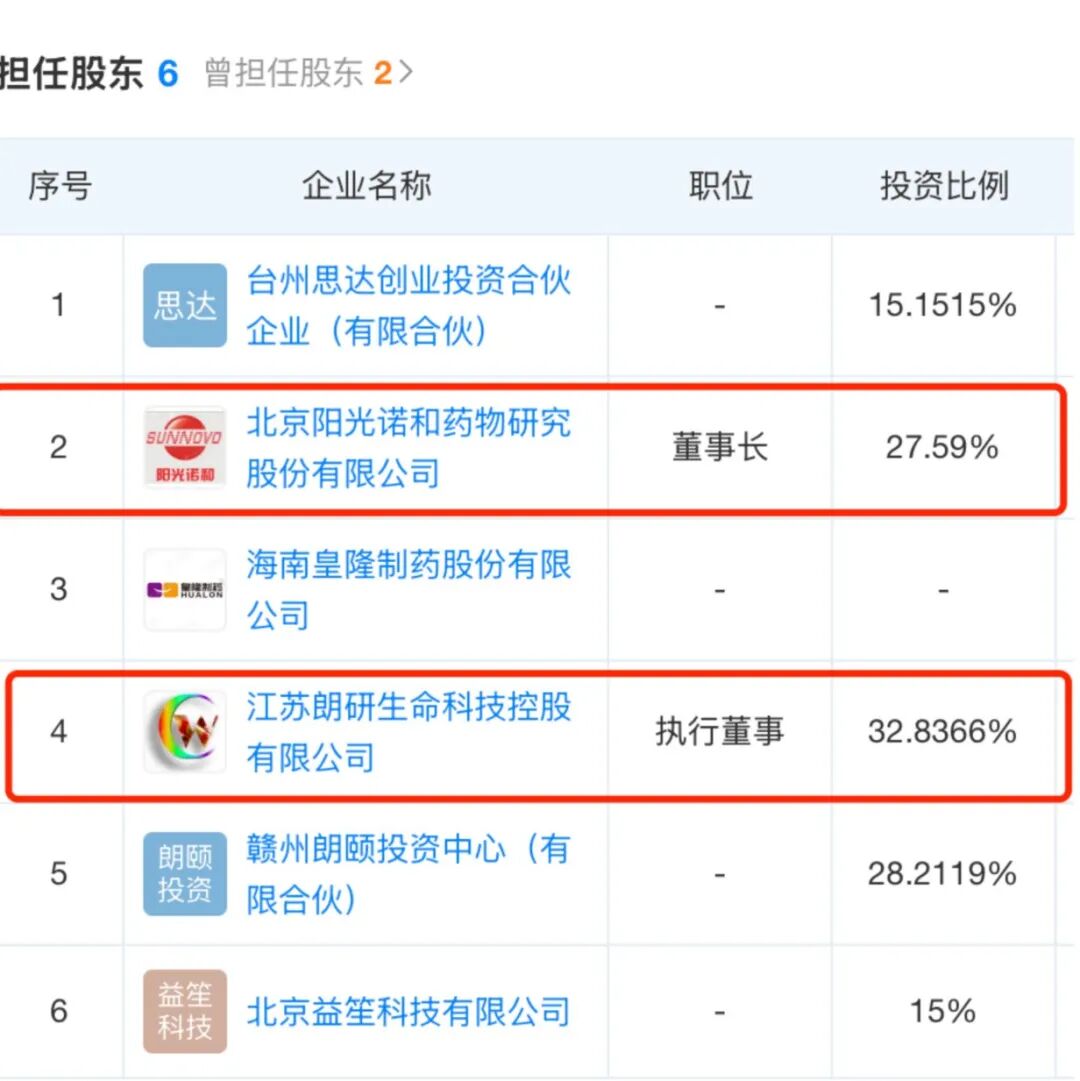Expand the chevron next to 曾担任股东
Screen dimensions: 1080x1081
[x=405, y=73]
